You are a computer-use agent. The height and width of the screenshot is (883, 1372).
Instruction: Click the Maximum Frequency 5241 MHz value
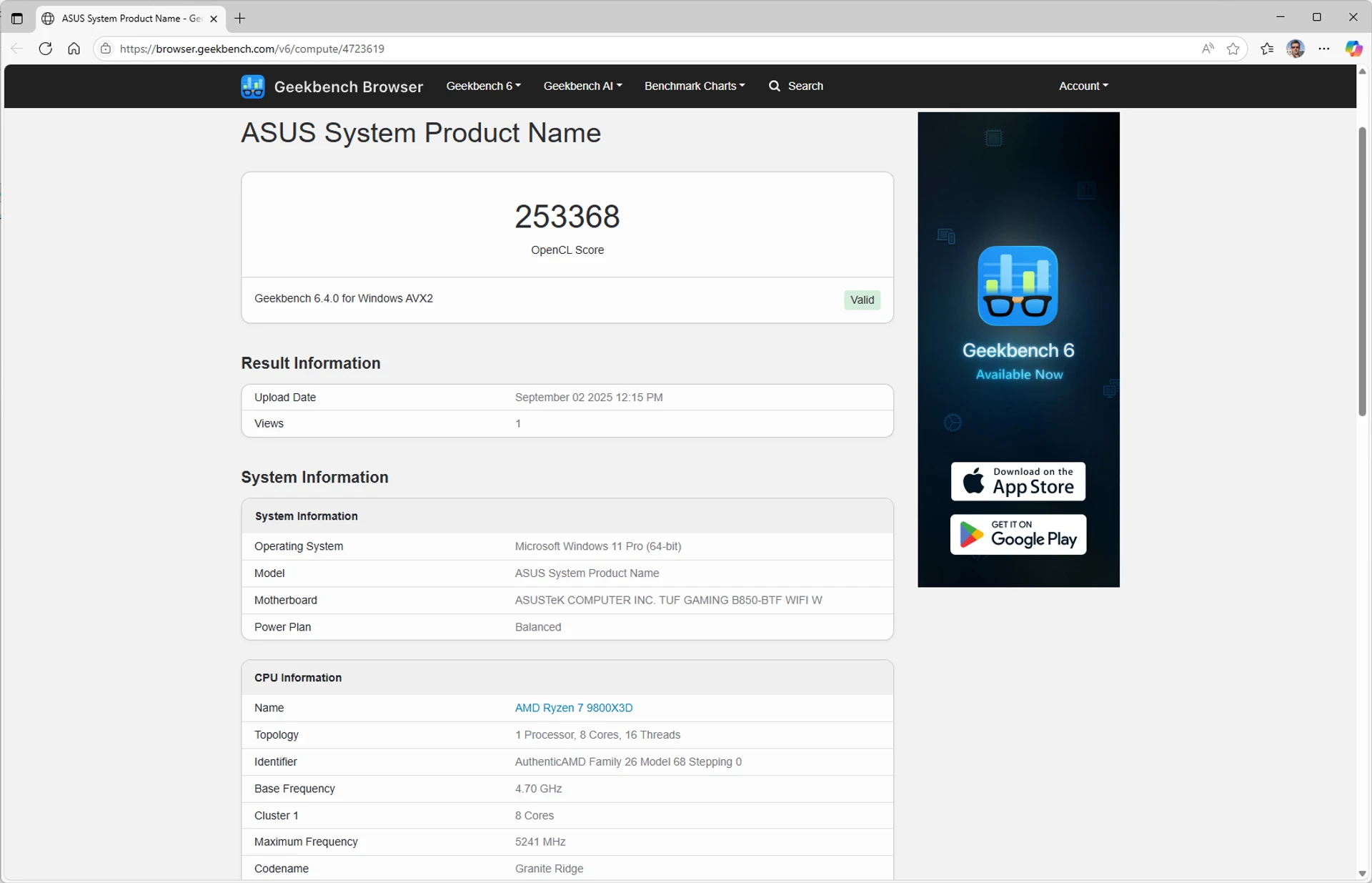[540, 842]
